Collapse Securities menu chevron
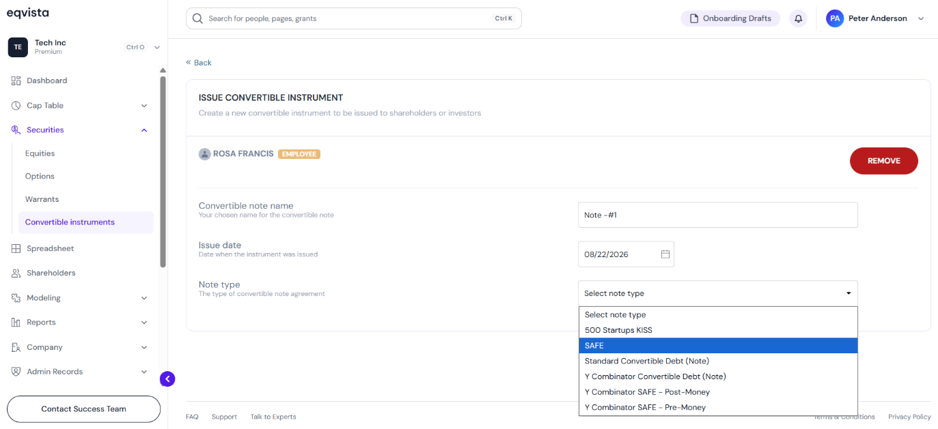Viewport: 938px width, 429px height. point(144,130)
